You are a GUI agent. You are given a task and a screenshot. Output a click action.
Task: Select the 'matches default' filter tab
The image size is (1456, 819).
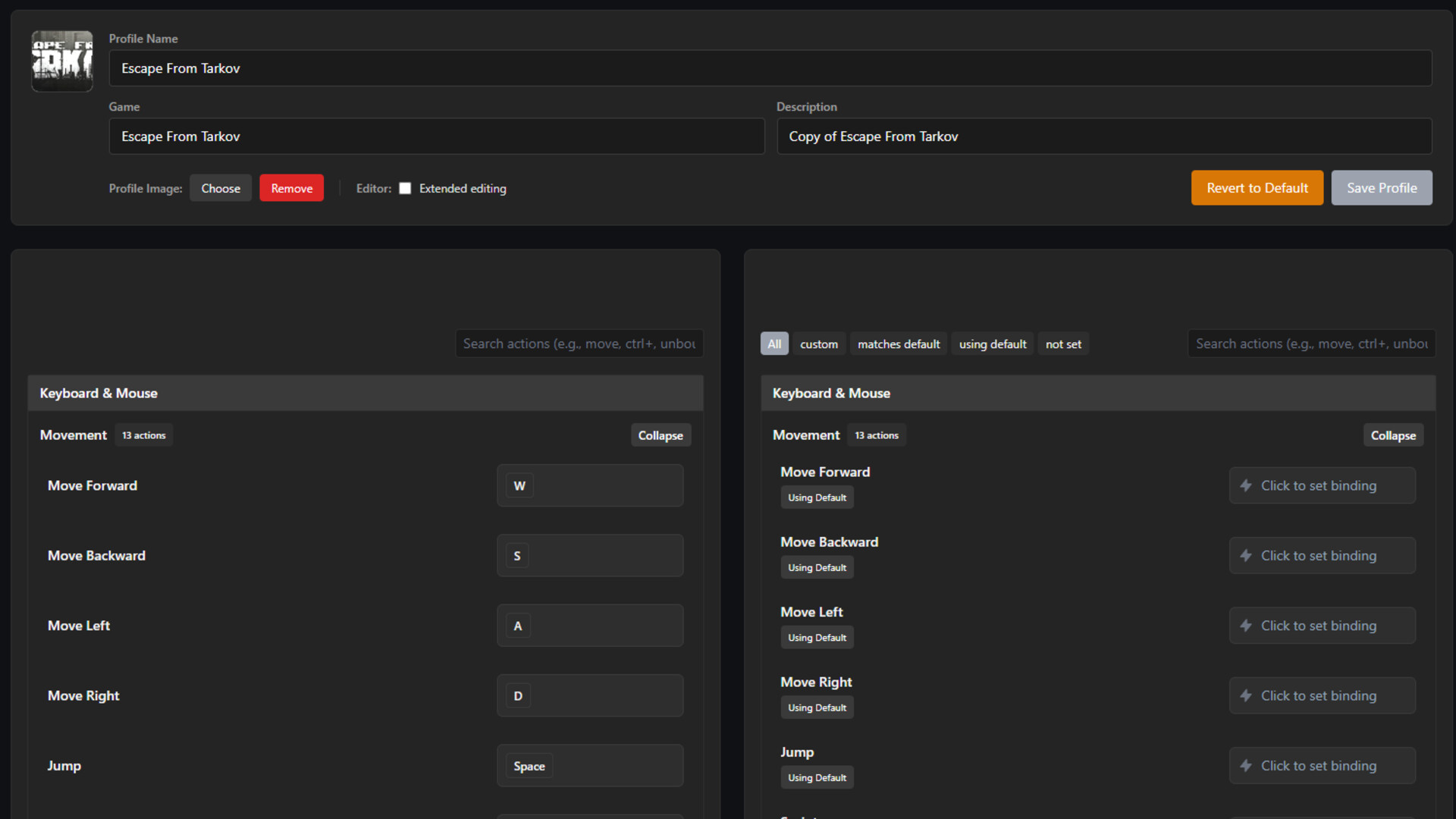[x=898, y=344]
